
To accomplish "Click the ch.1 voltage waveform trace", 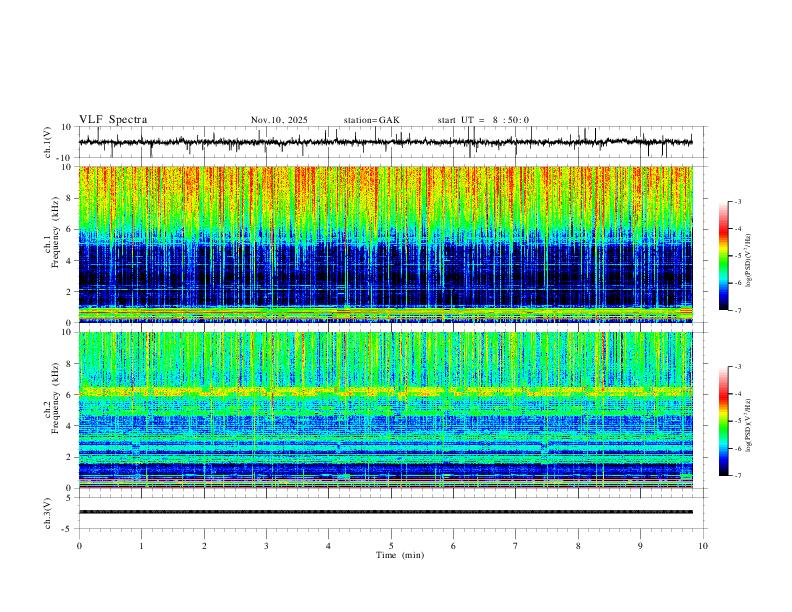I will click(x=385, y=142).
